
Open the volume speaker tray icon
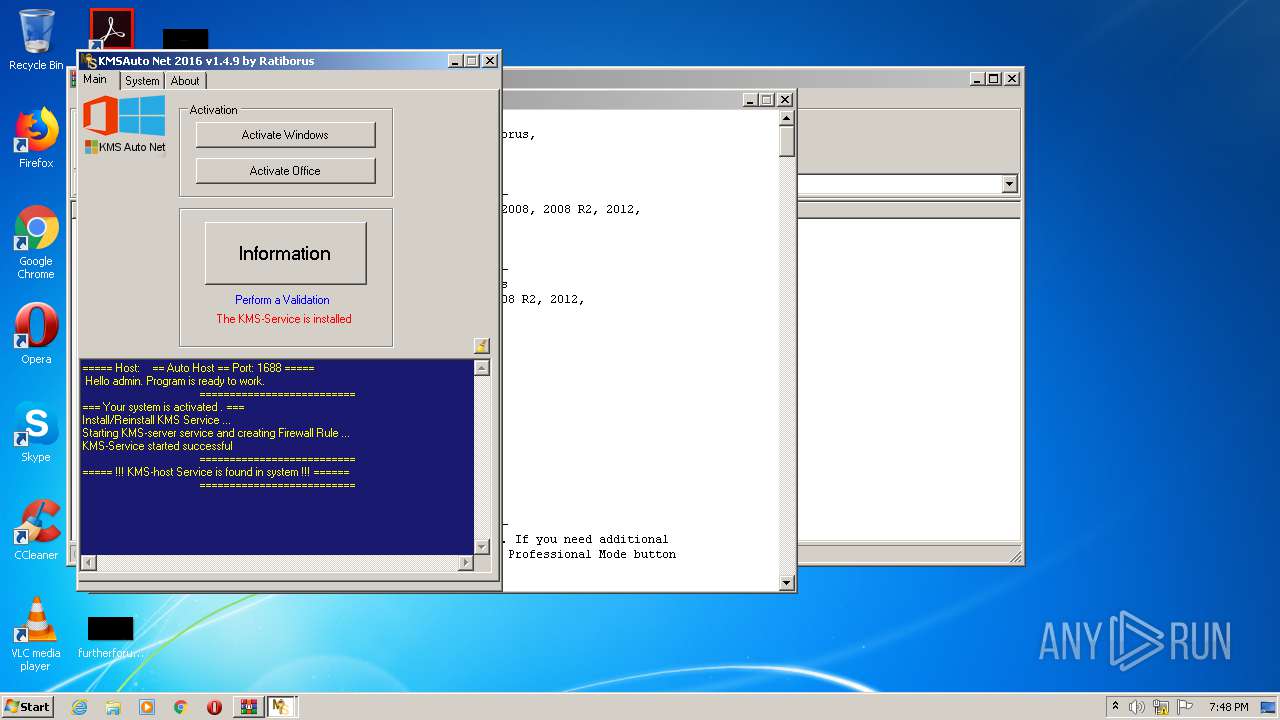1137,707
